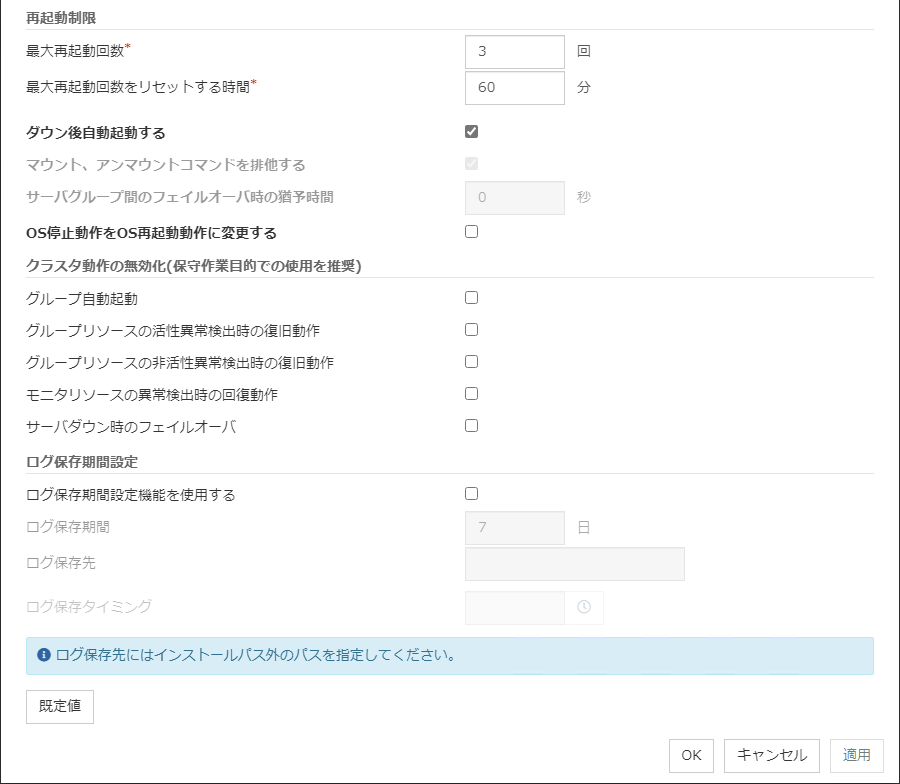900x784 pixels.
Task: Click the ログ保存先 path field
Action: click(x=575, y=564)
